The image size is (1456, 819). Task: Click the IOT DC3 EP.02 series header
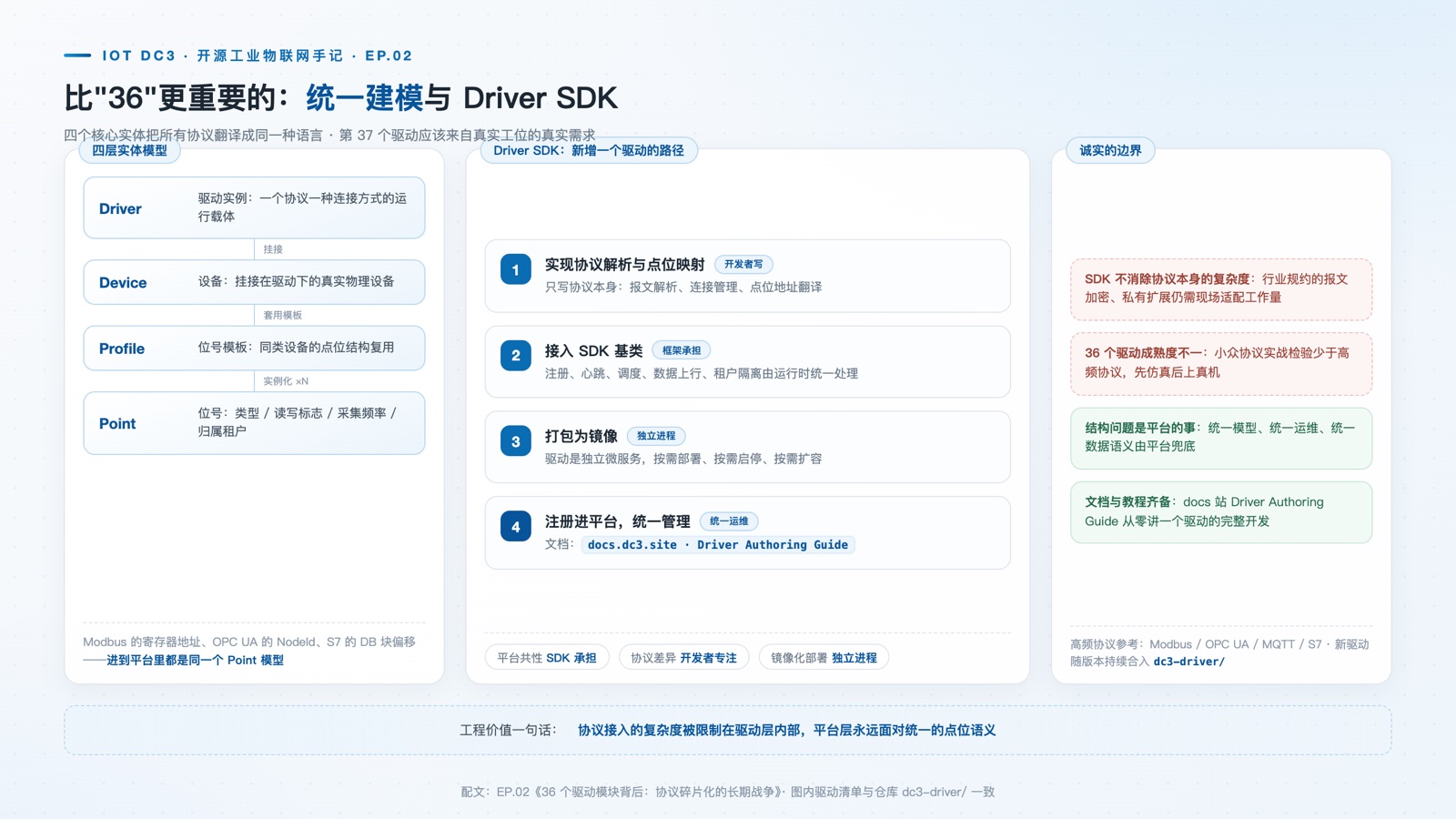pyautogui.click(x=258, y=56)
